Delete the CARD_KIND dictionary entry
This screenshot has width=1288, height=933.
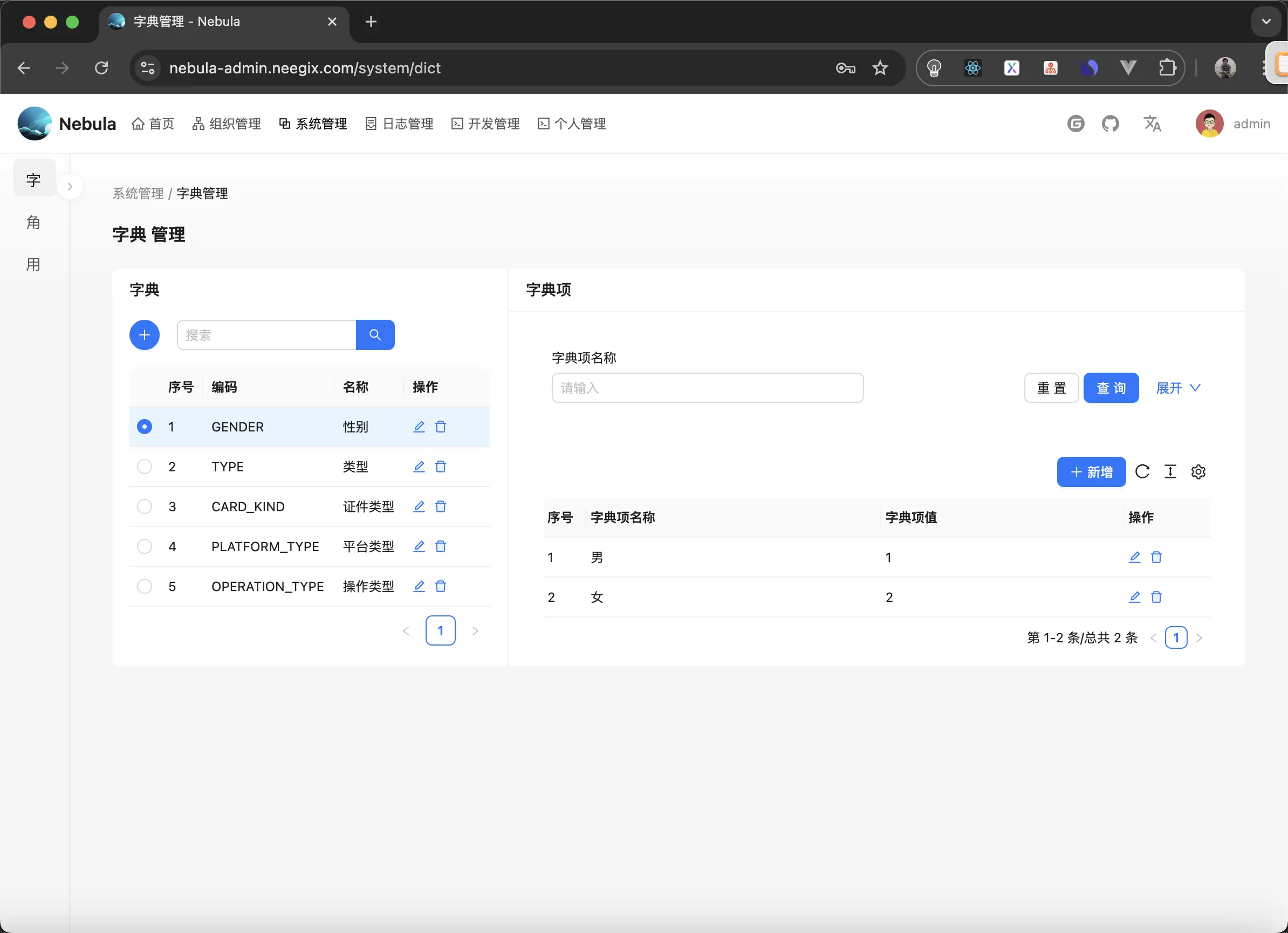click(x=441, y=506)
